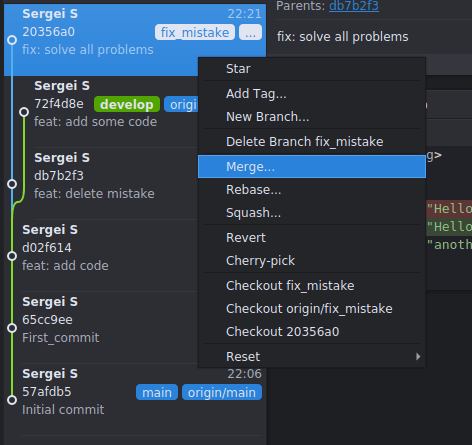Click the graph node of Initial commit
The height and width of the screenshot is (445, 472).
tap(12, 400)
